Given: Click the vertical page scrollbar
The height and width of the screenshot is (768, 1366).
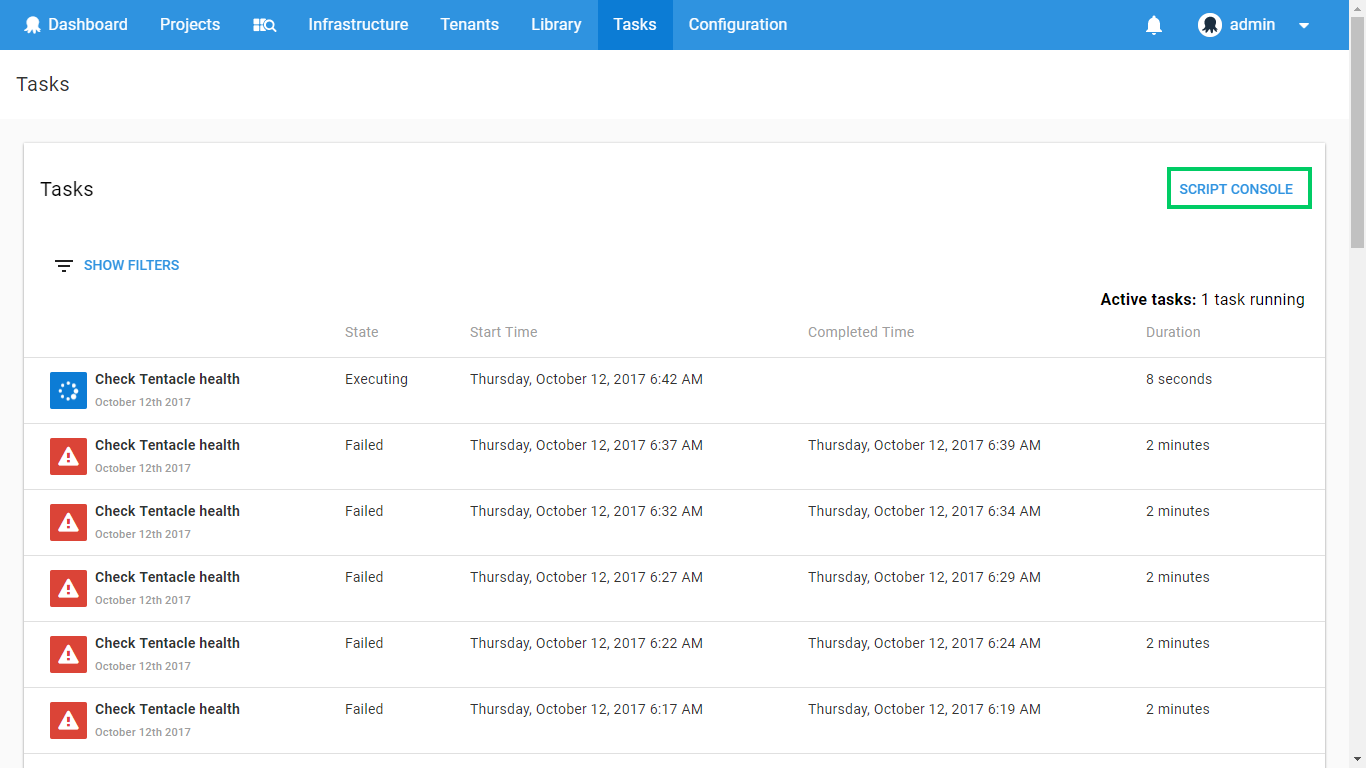Looking at the screenshot, I should (1357, 384).
